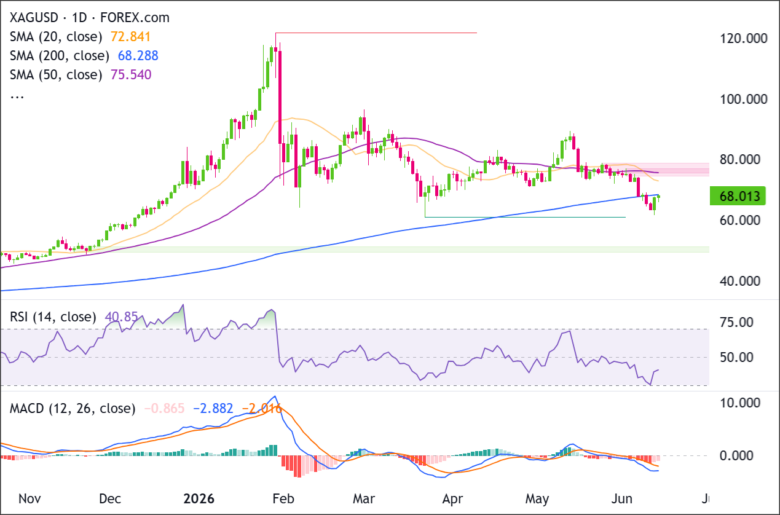Click the RSI value 40.85
The height and width of the screenshot is (515, 780).
pos(121,317)
